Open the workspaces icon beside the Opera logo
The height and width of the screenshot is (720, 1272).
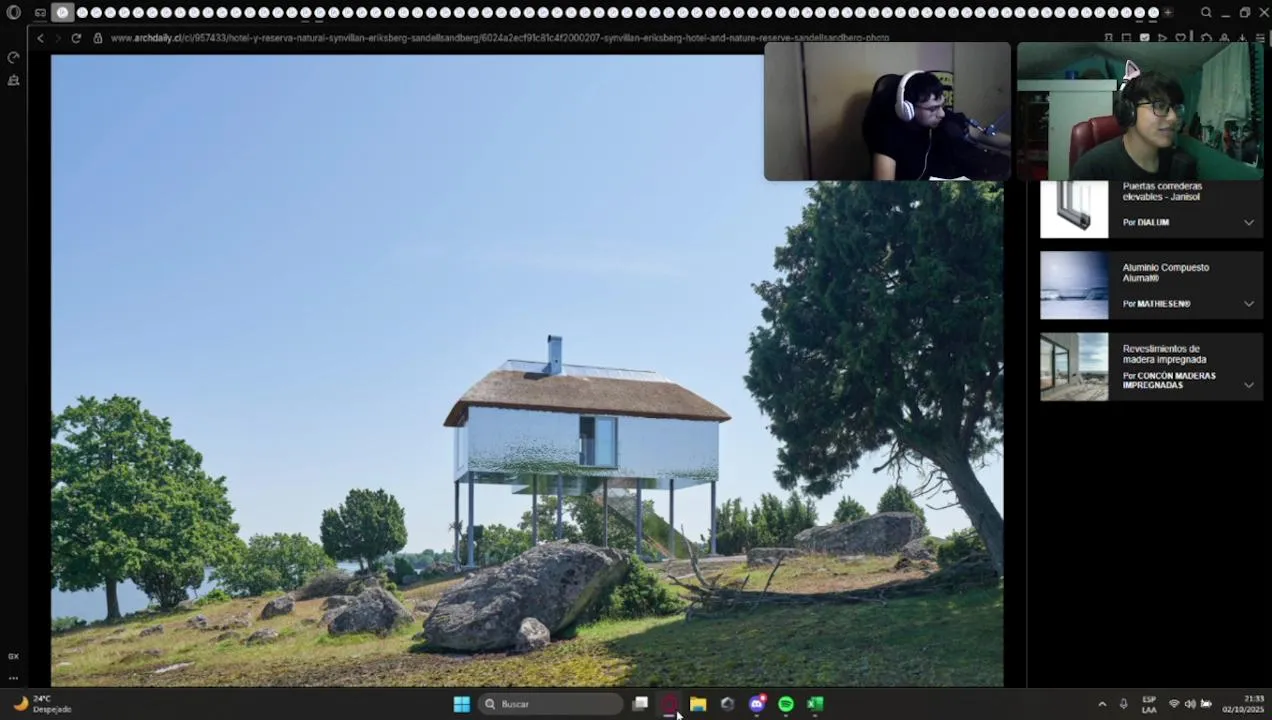point(40,13)
